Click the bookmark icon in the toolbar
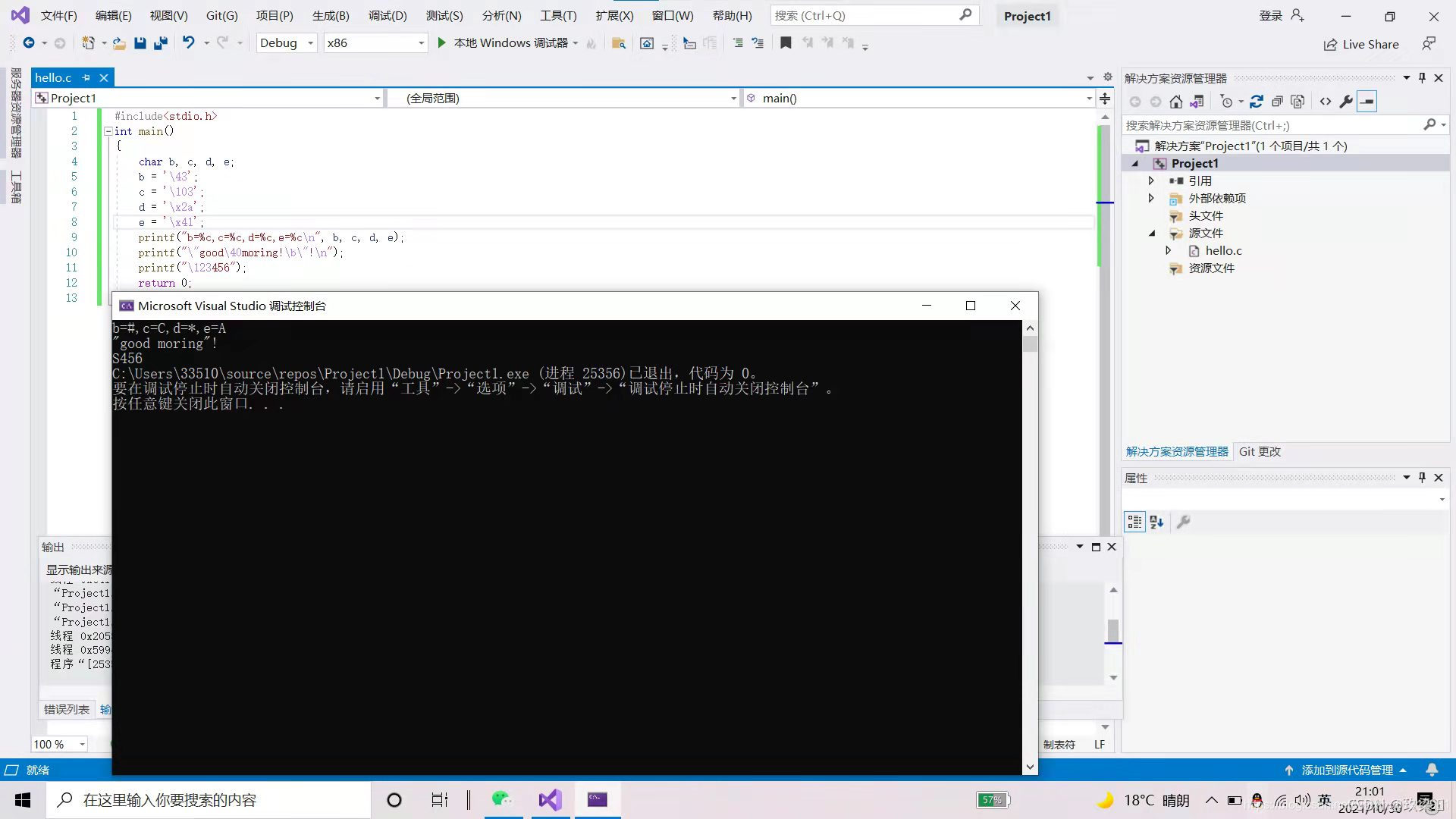The image size is (1456, 819). (786, 43)
